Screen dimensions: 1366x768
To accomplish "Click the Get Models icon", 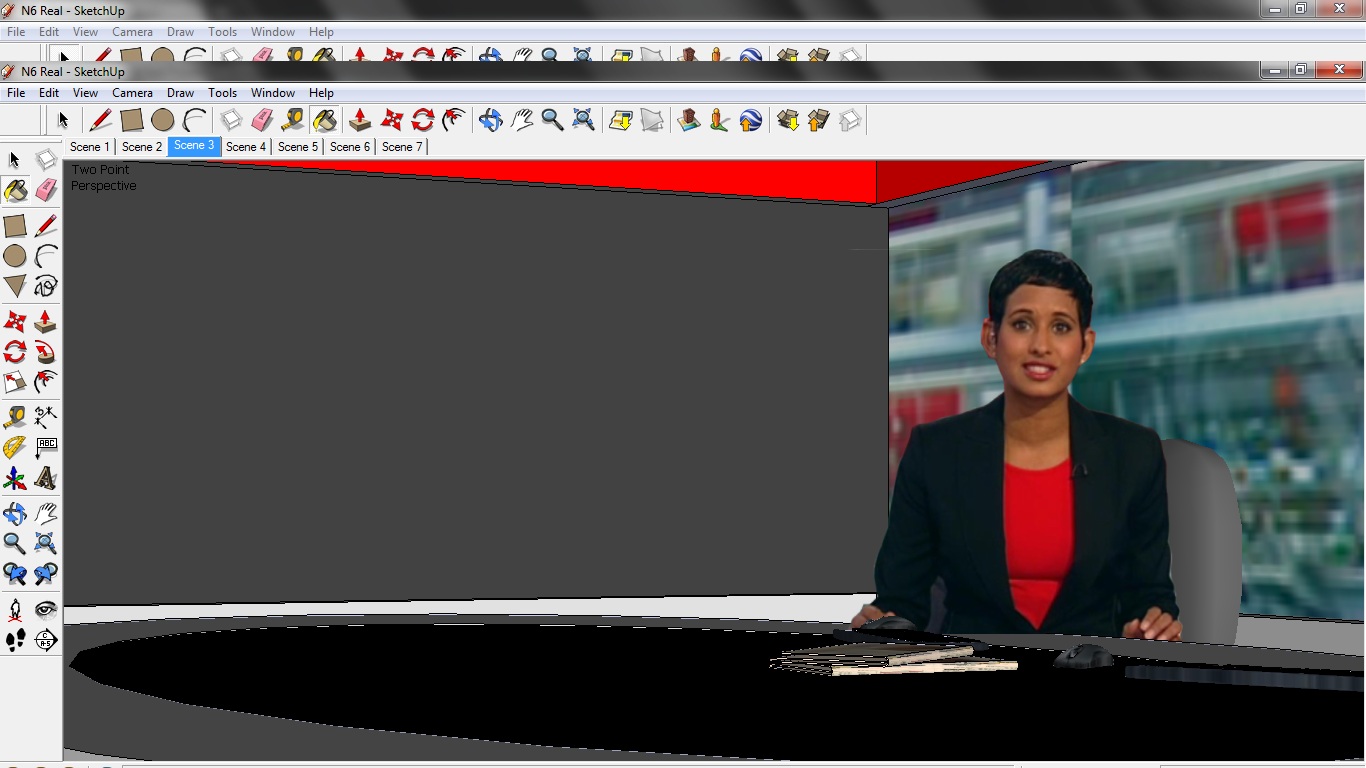I will pos(788,120).
